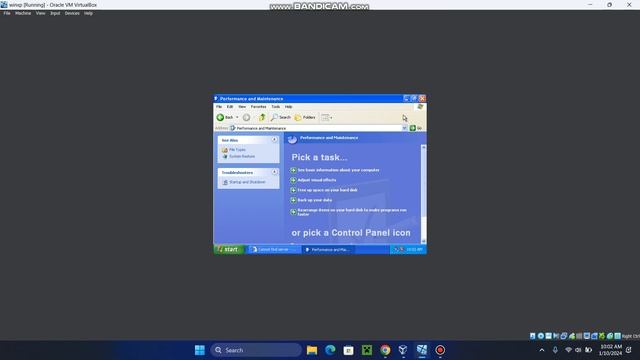
Task: Switch to 'Cannot find server' XP taskbar button
Action: [274, 249]
